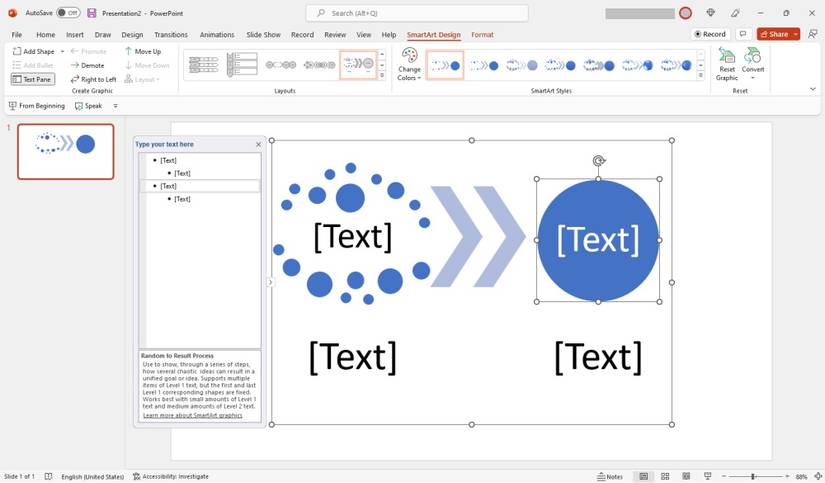Open Customize Quick Access Toolbar dropdown

(x=115, y=106)
